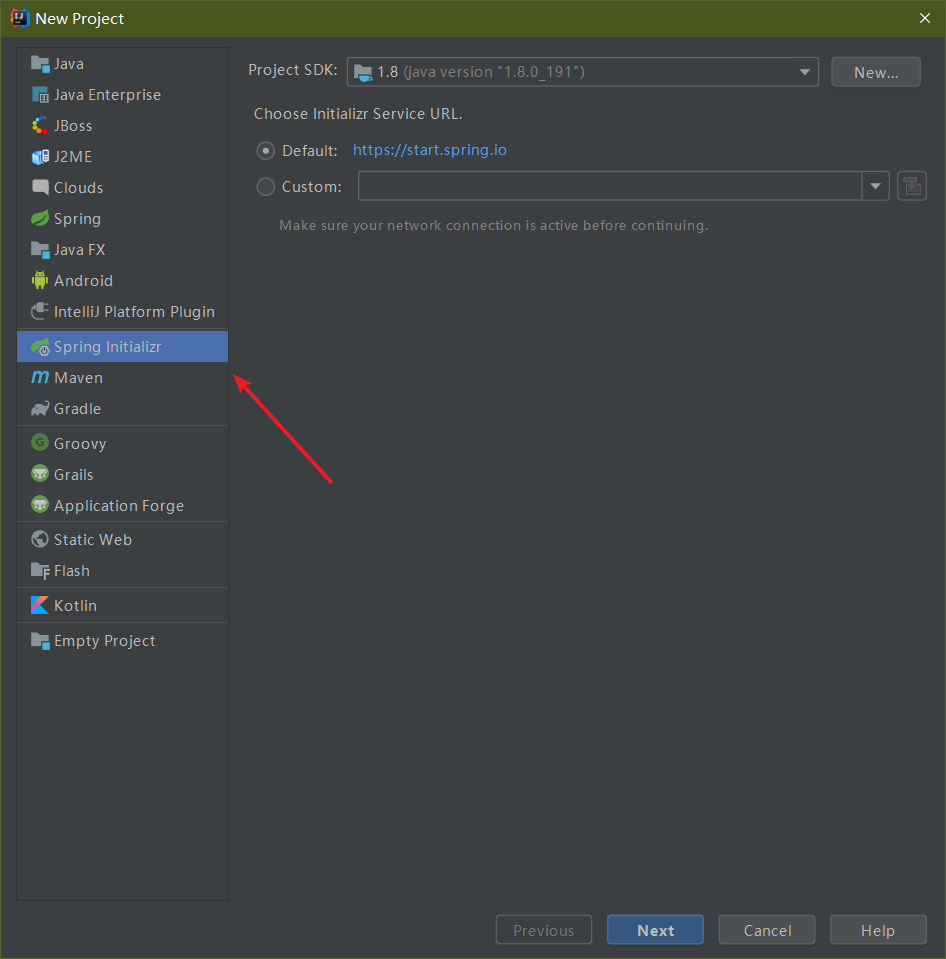This screenshot has width=946, height=959.
Task: Close the New Project dialog
Action: click(925, 18)
